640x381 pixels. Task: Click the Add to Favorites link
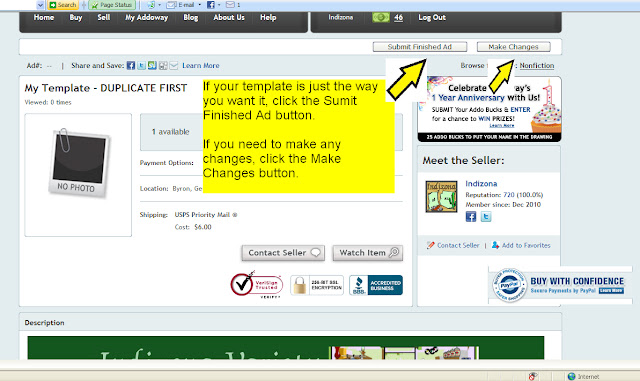[x=526, y=245]
